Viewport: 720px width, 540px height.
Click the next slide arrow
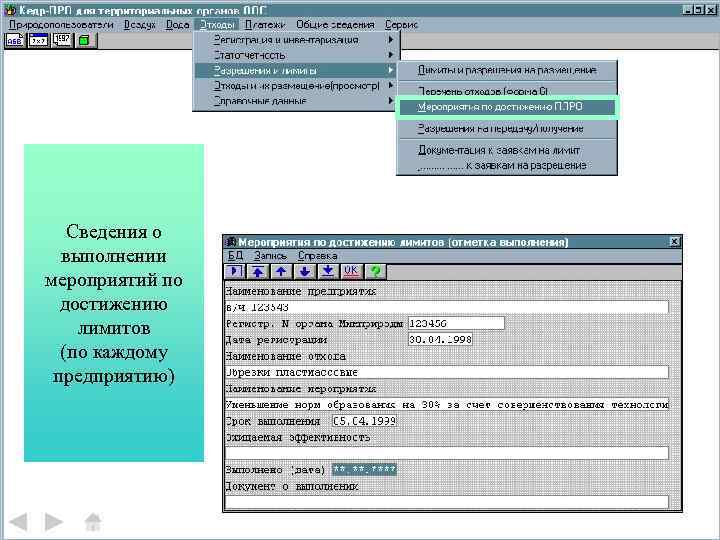[54, 522]
